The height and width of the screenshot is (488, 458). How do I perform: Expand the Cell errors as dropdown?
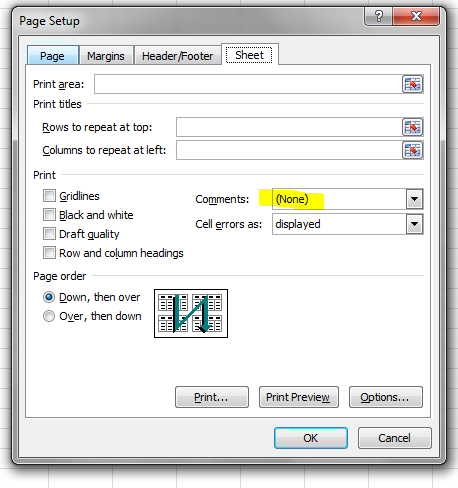click(x=415, y=224)
